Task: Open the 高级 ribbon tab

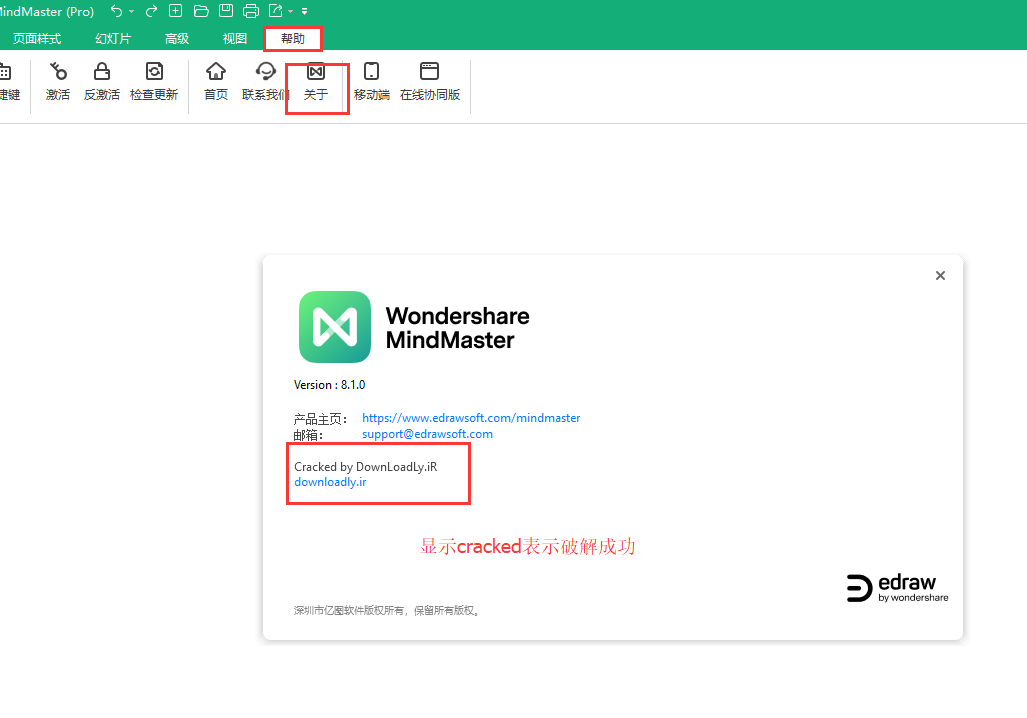Action: (x=177, y=39)
